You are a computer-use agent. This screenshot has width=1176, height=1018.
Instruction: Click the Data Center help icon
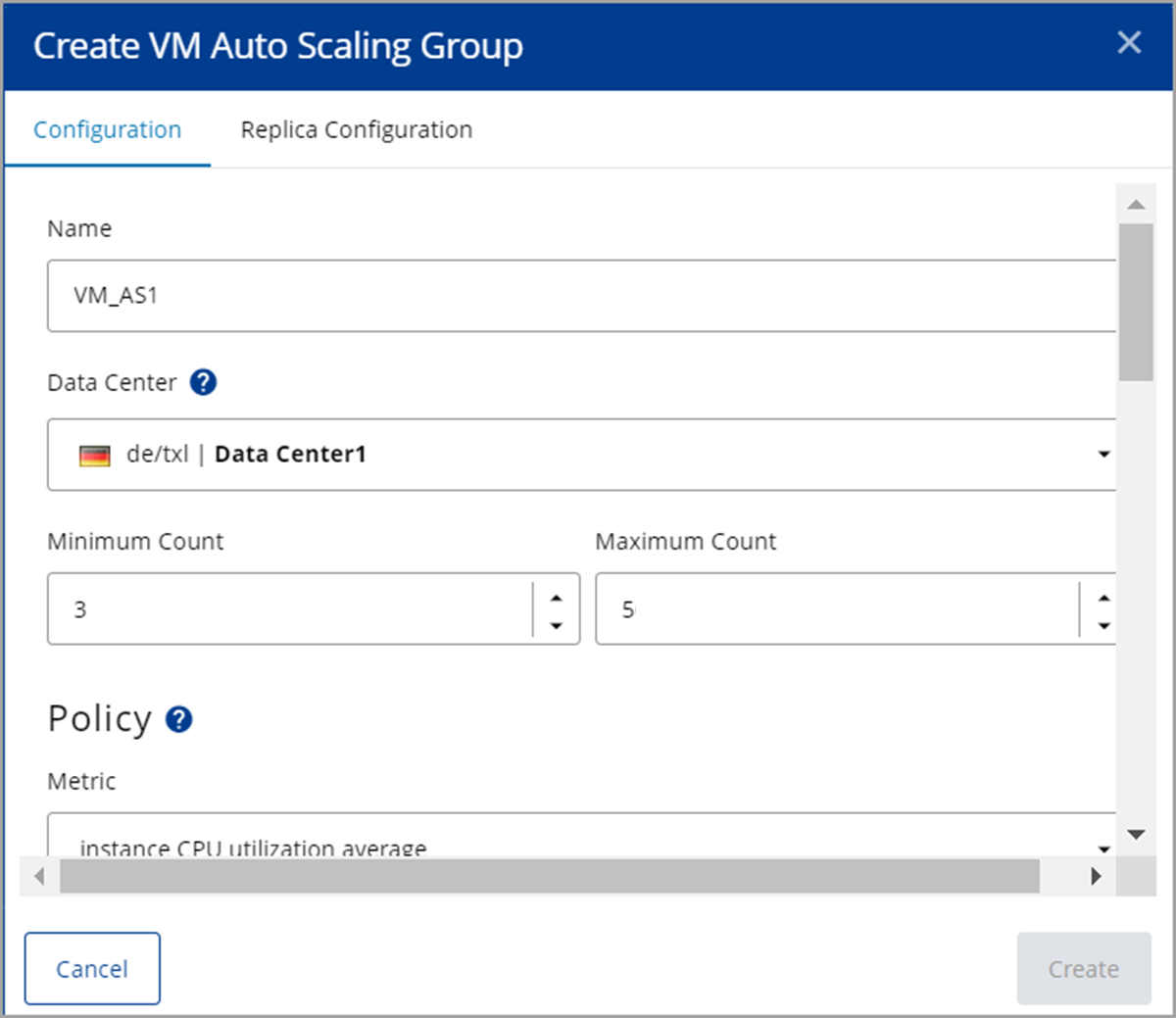pyautogui.click(x=203, y=382)
